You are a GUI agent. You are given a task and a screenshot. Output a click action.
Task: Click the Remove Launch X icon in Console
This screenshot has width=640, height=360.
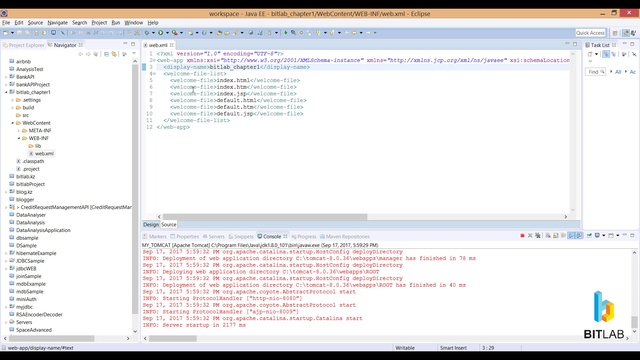(530, 236)
